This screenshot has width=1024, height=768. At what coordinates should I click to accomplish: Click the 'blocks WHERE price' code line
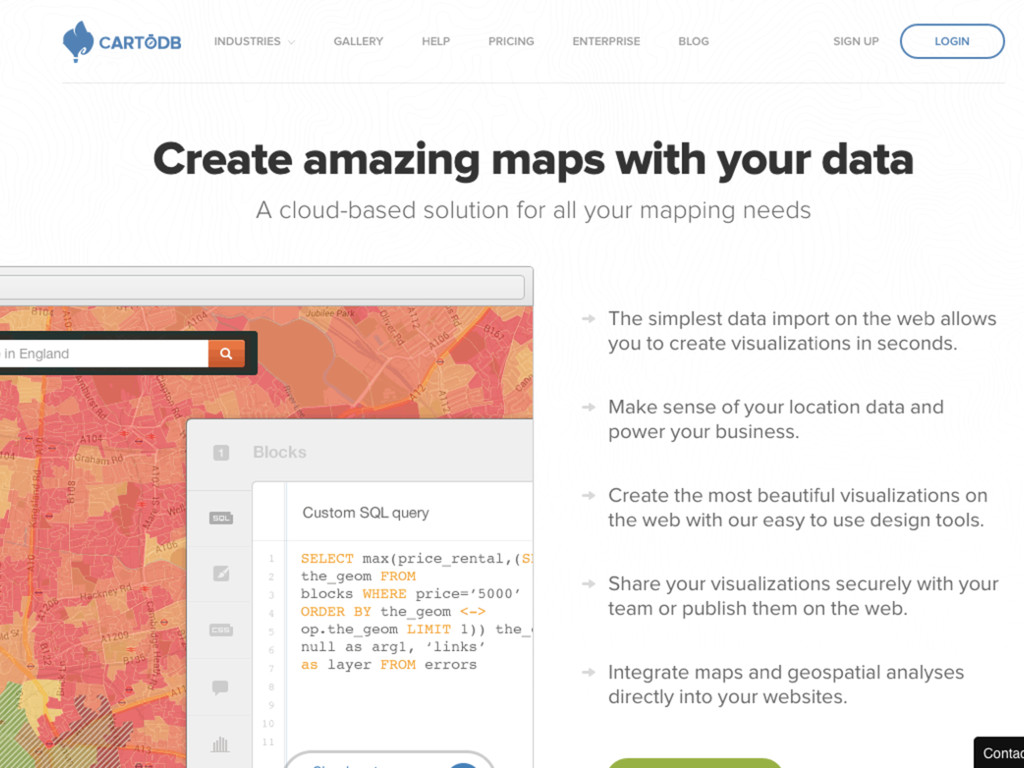click(x=411, y=594)
